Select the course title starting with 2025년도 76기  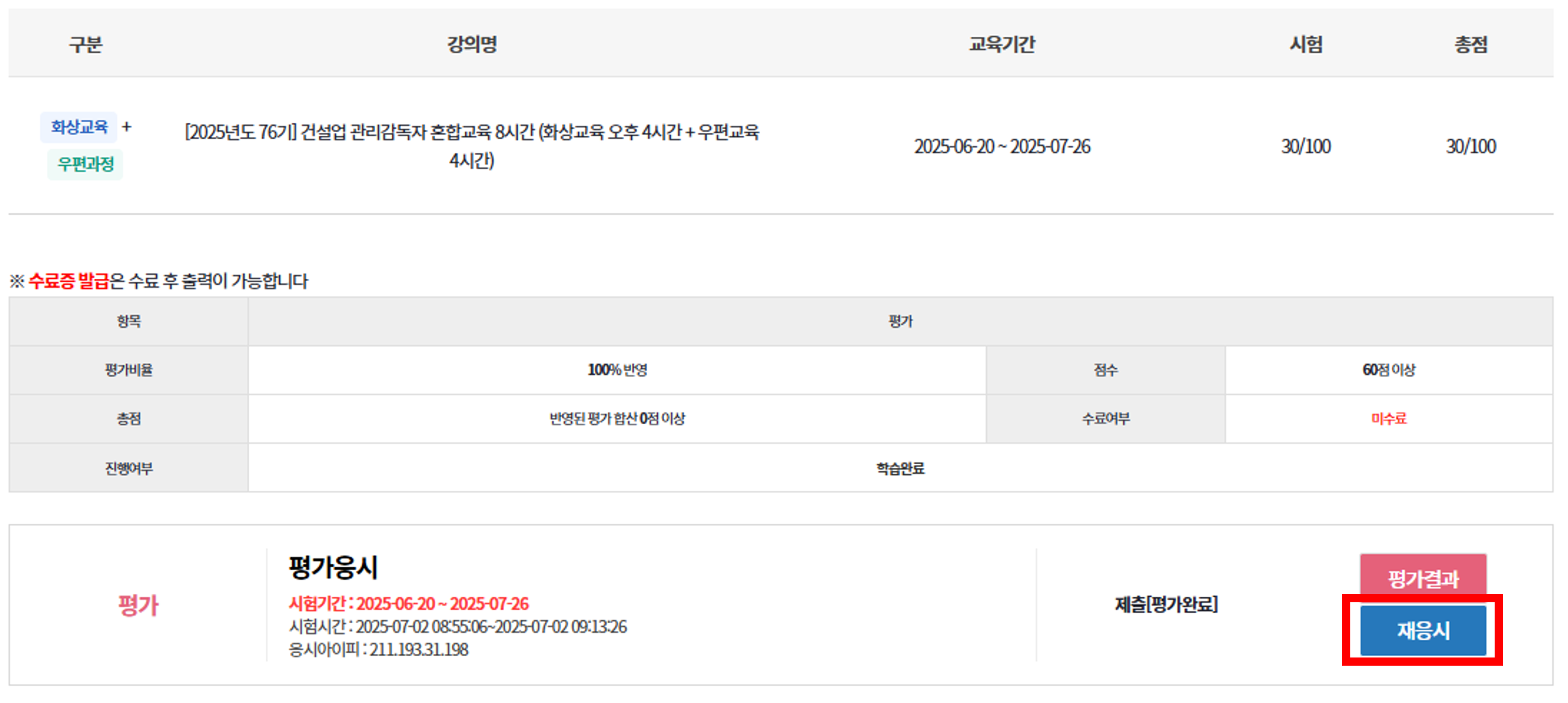coord(472,145)
